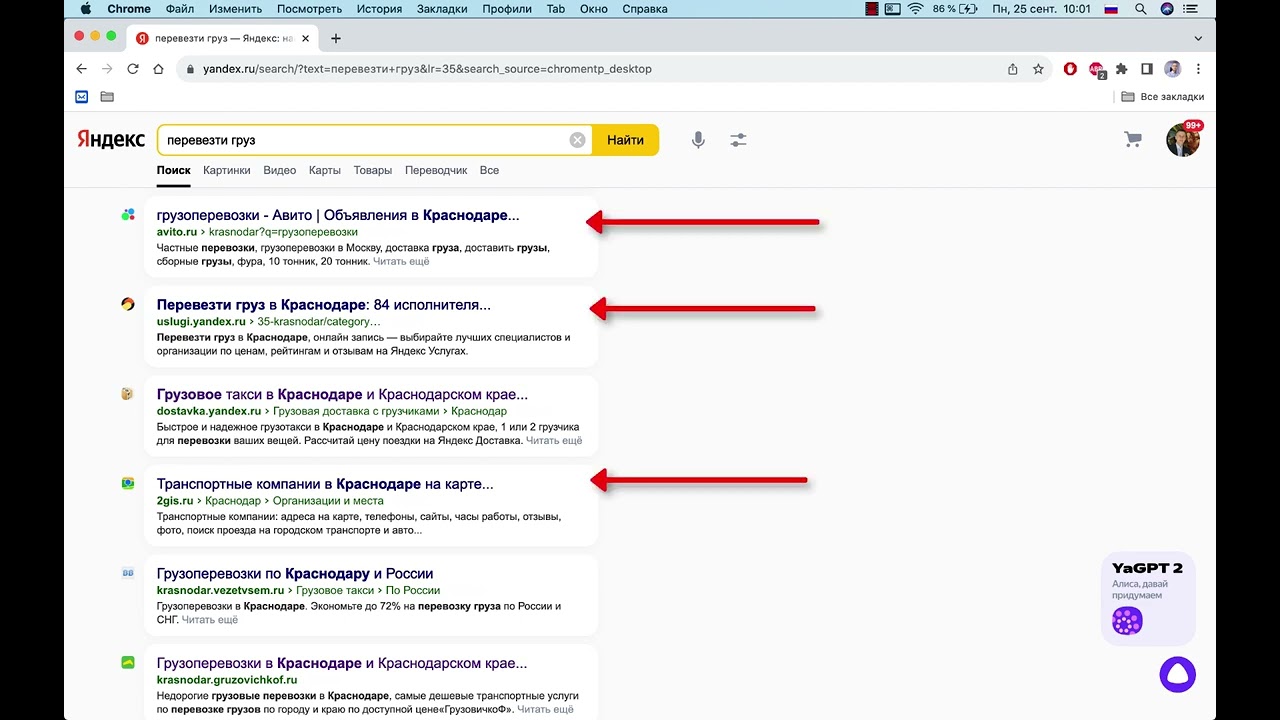Open the bookmarks bar folder icon
Screen dimensions: 1280x720
[107, 97]
